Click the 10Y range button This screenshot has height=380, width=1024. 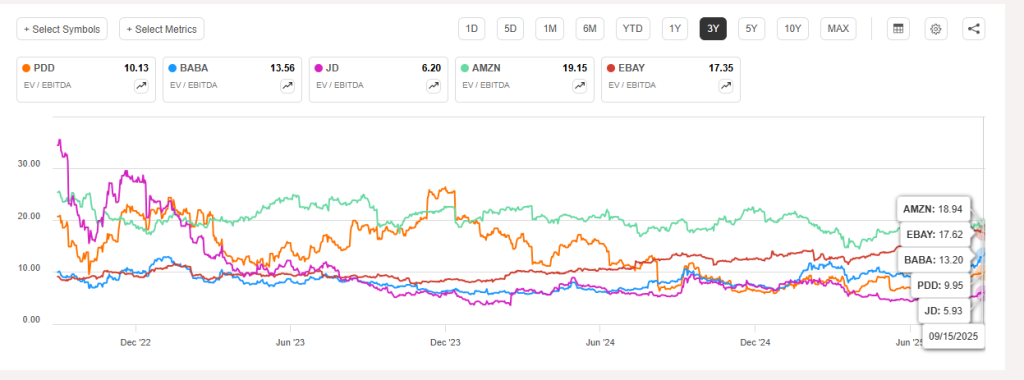point(793,29)
